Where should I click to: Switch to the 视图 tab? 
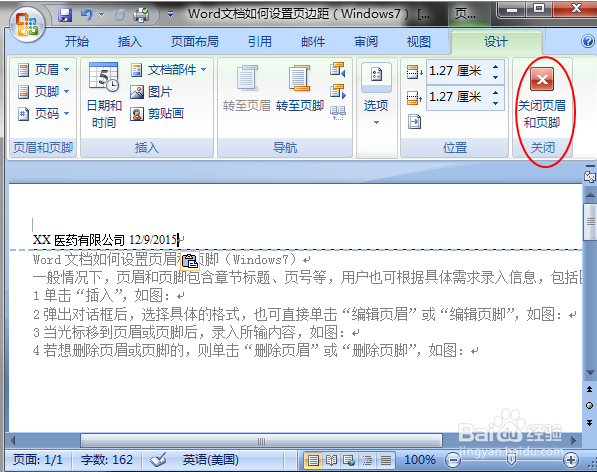click(x=418, y=41)
